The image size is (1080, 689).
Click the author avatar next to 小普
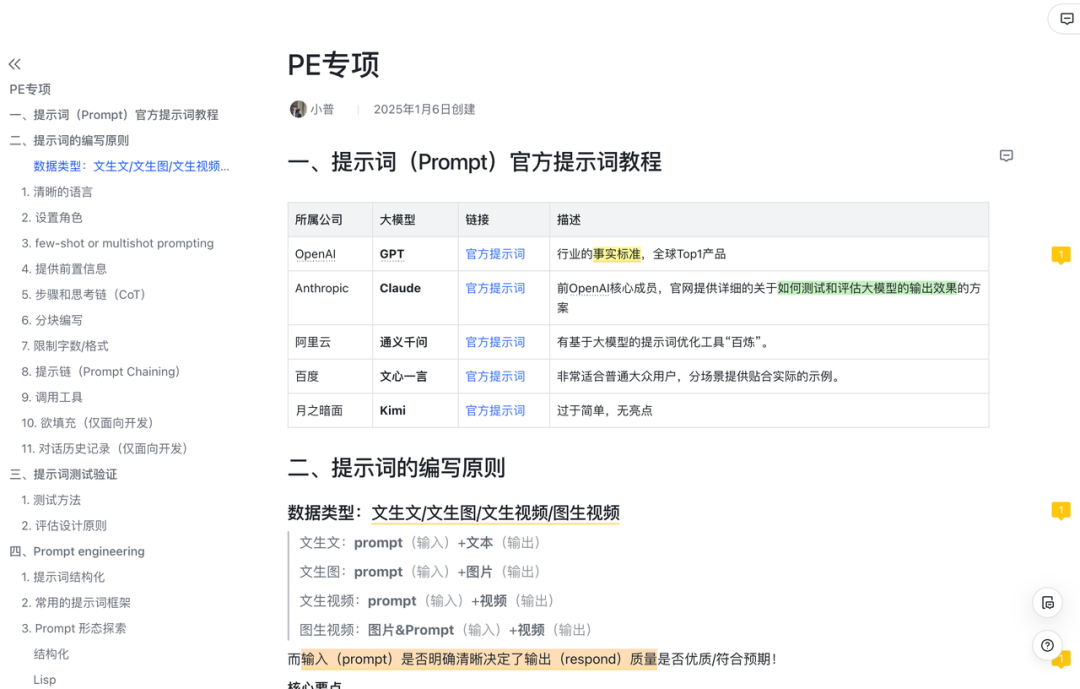298,109
